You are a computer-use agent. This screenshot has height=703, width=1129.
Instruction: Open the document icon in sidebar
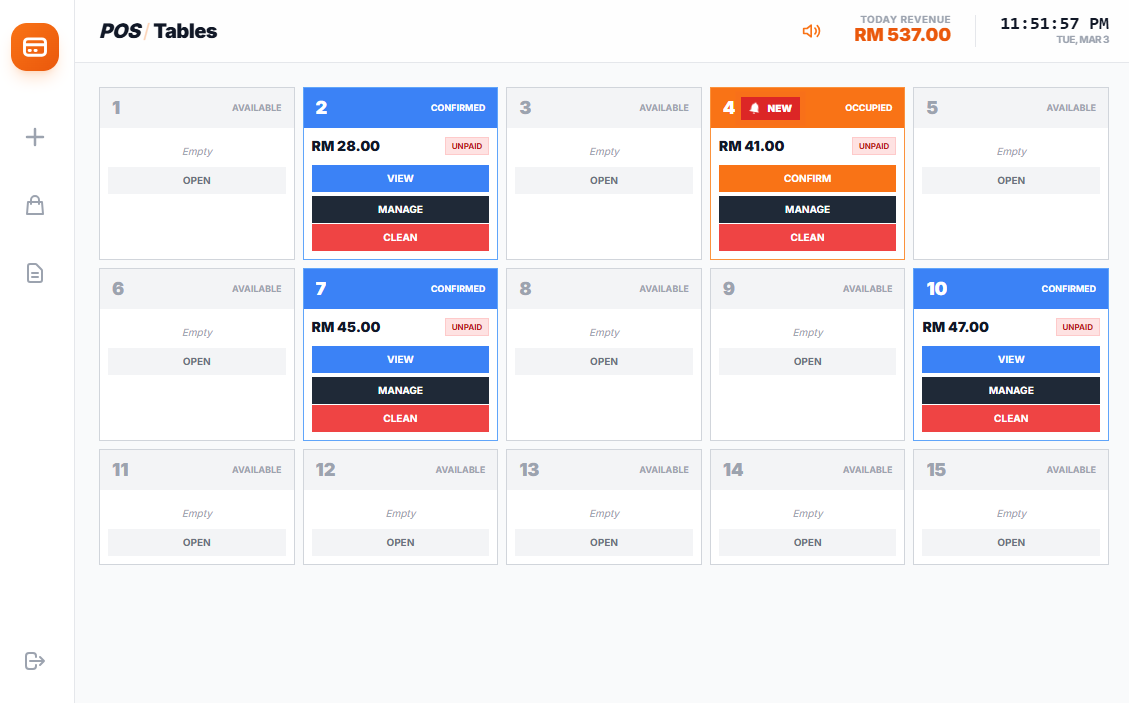35,273
